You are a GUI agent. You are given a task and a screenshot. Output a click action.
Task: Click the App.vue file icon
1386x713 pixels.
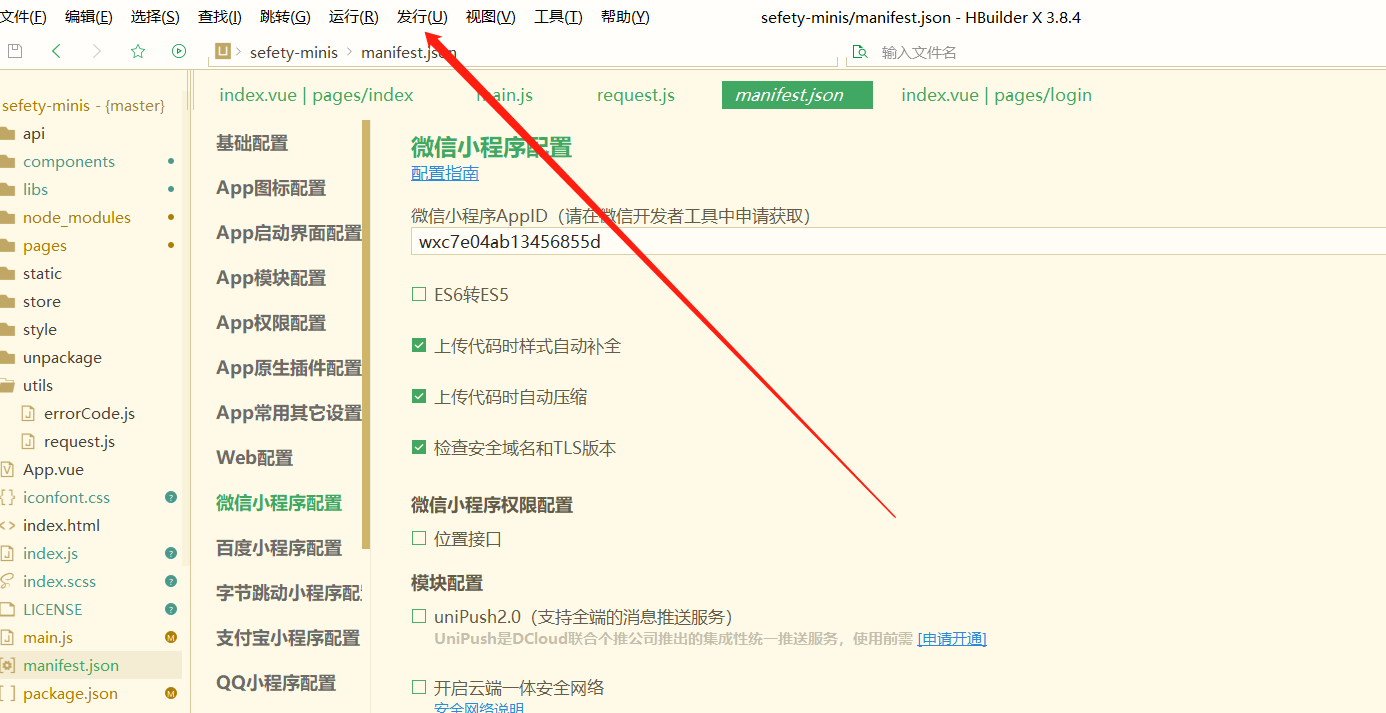(7, 470)
